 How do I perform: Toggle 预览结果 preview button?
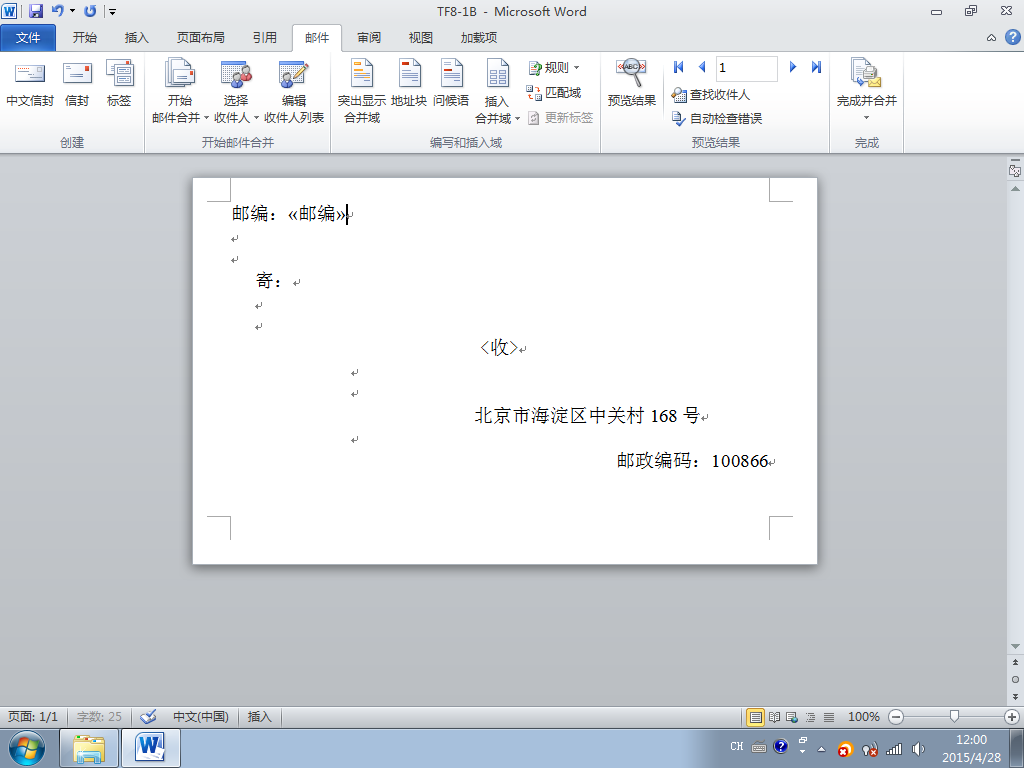coord(632,83)
